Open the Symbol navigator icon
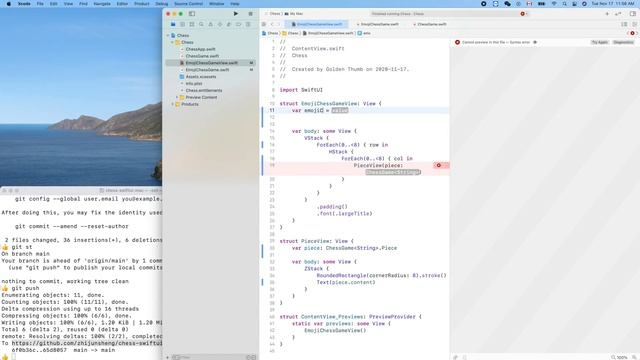The width and height of the screenshot is (640, 360). [192, 24]
